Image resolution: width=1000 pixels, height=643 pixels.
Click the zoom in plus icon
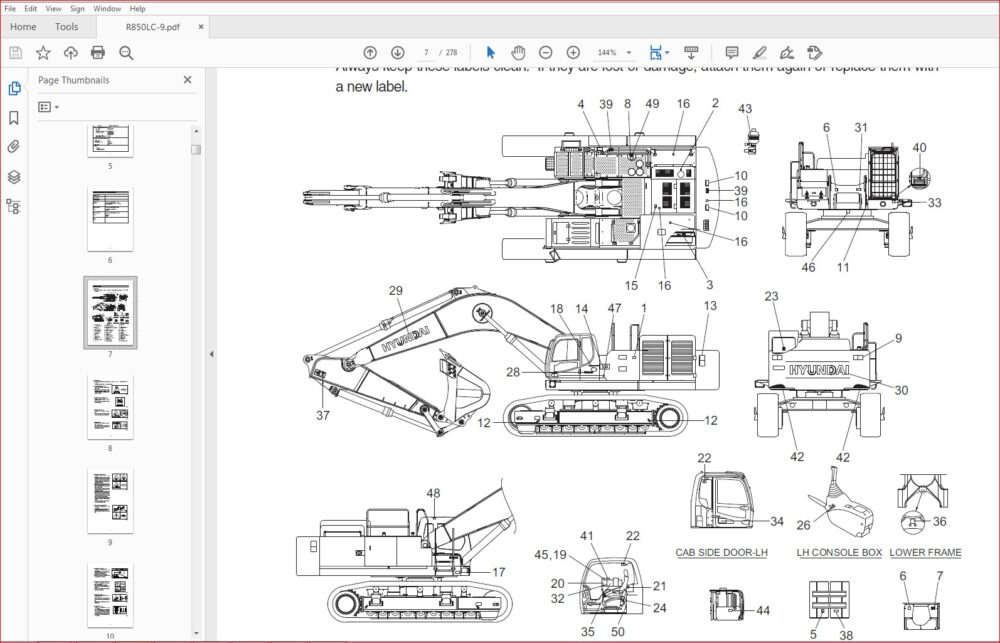573,52
